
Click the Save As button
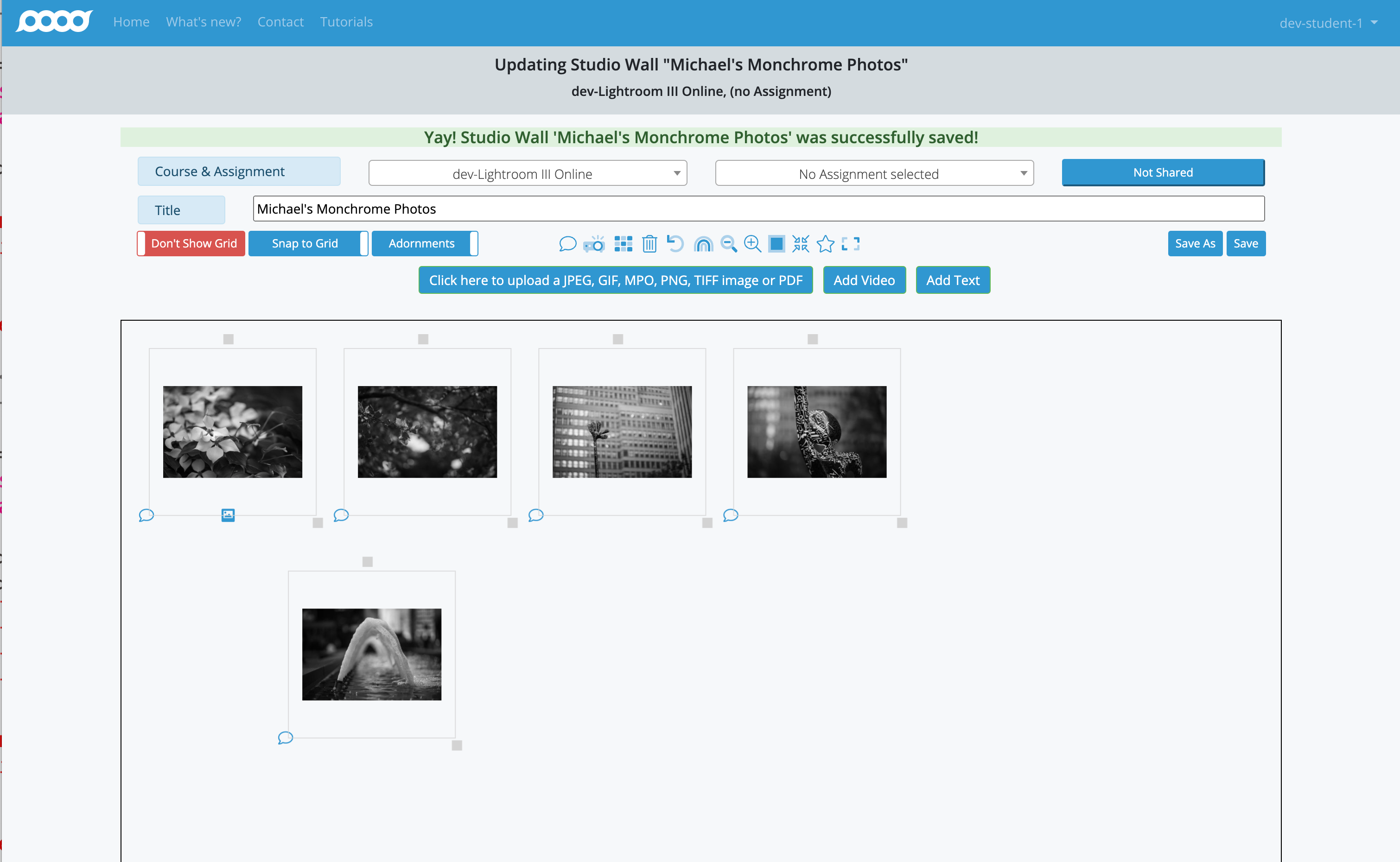[x=1195, y=243]
